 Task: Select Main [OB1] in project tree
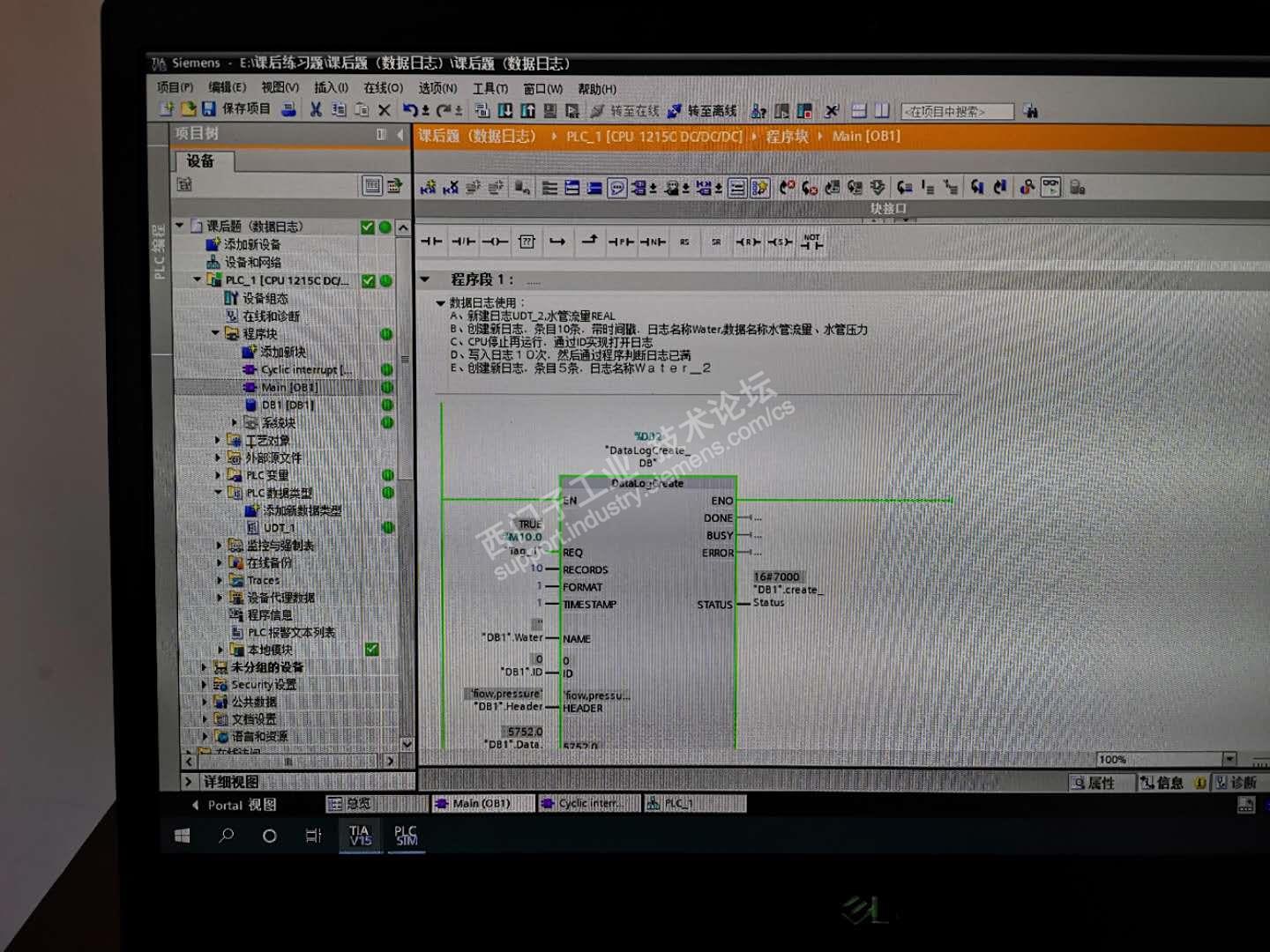click(289, 387)
